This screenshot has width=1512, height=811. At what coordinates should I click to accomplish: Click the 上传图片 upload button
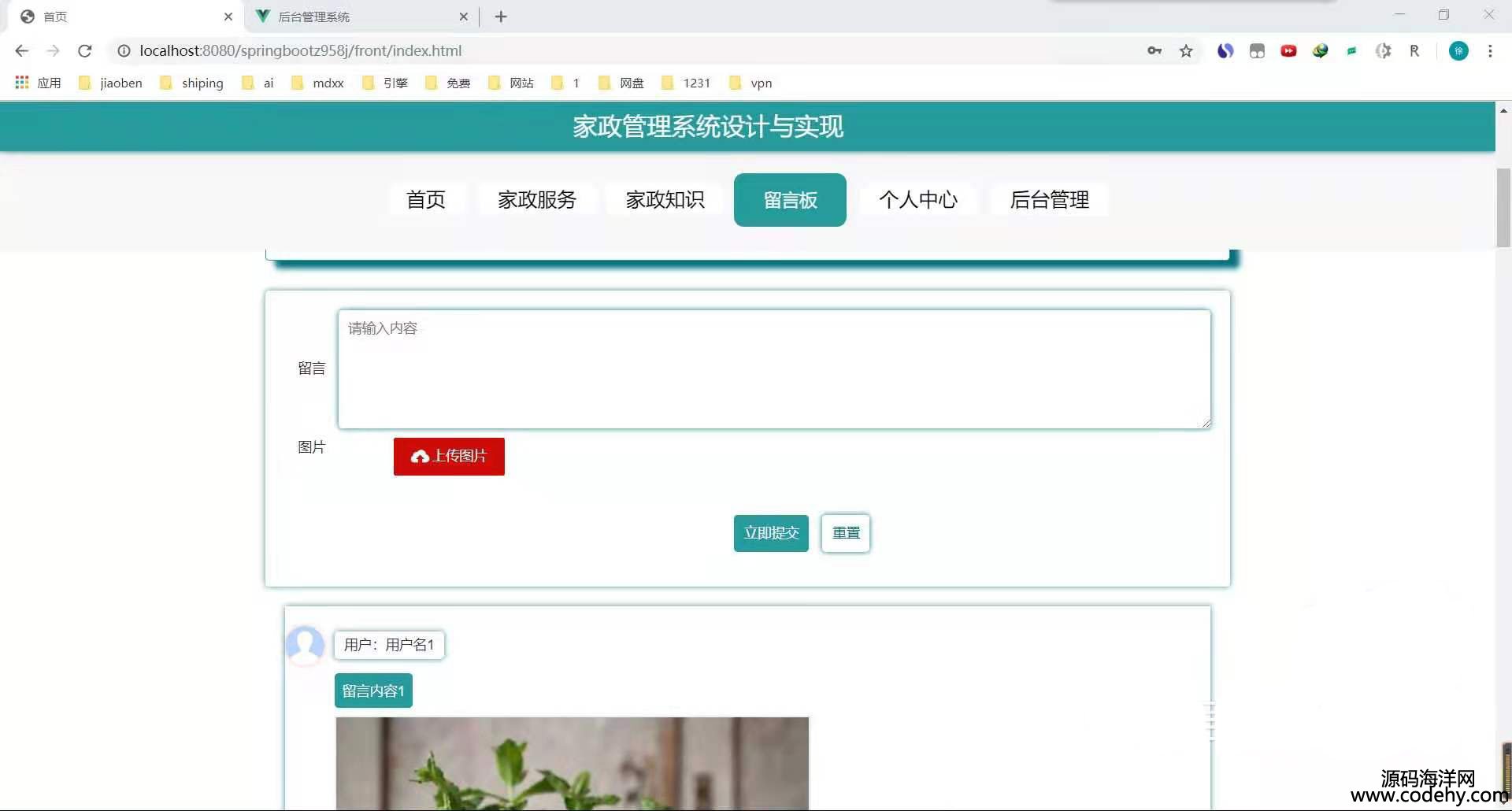click(449, 457)
